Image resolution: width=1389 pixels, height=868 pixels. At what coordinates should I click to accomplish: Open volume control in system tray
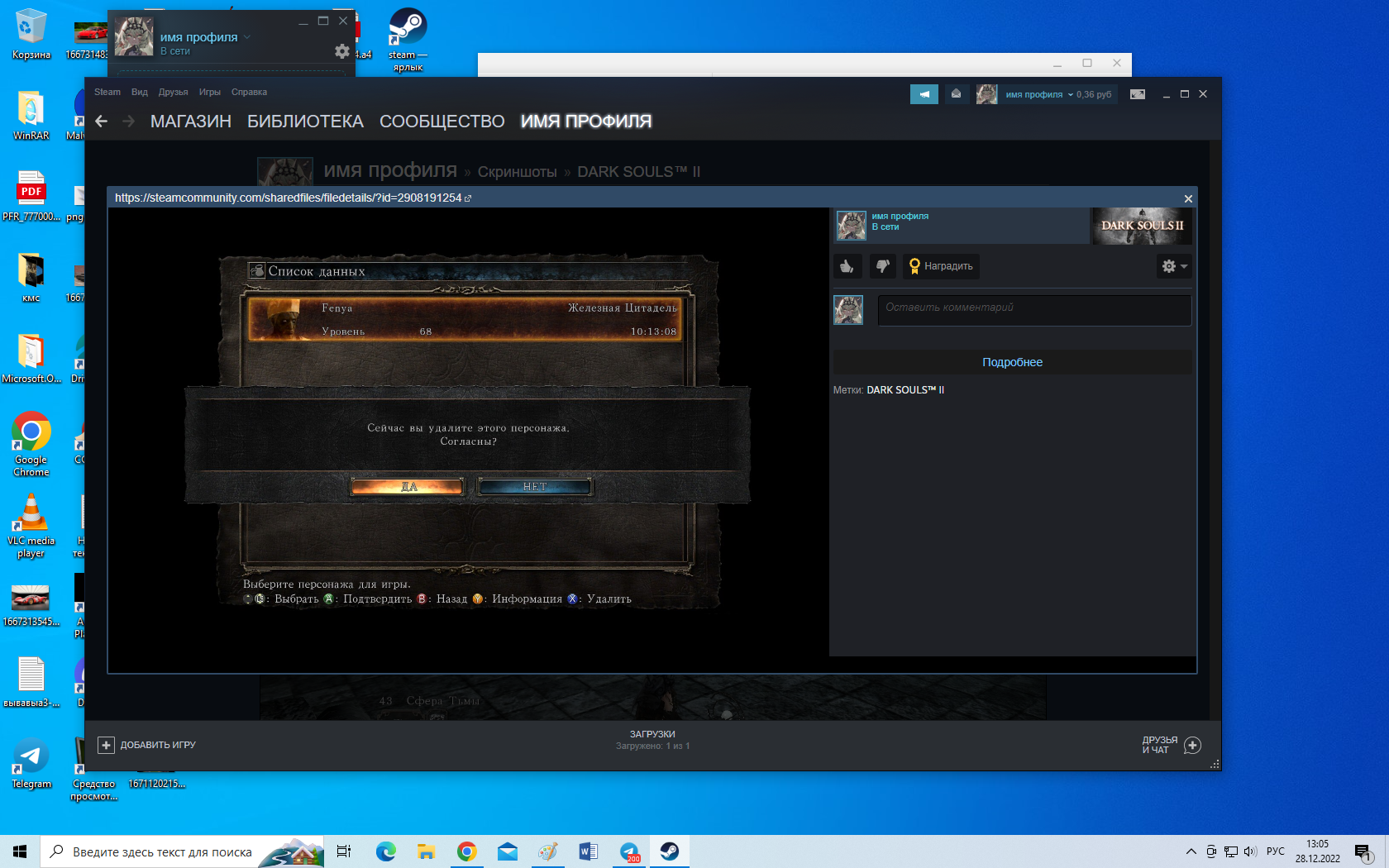click(1250, 851)
